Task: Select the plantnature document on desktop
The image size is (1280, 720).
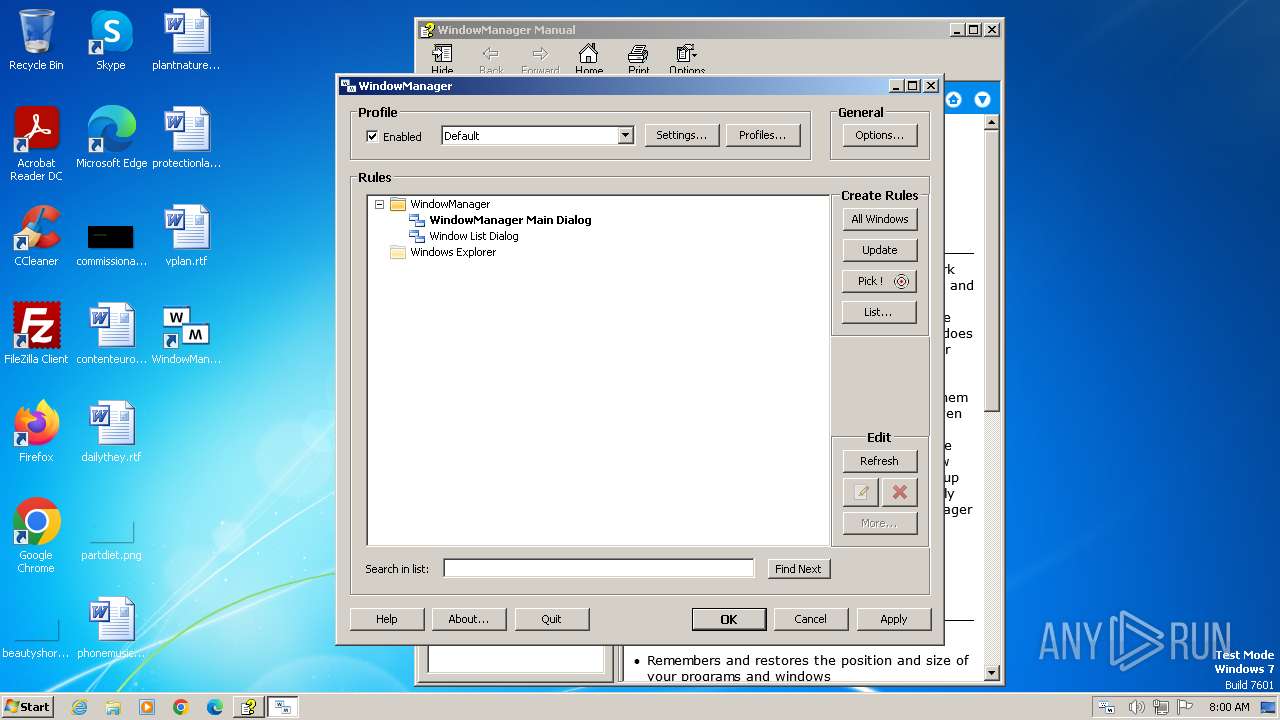Action: click(186, 40)
